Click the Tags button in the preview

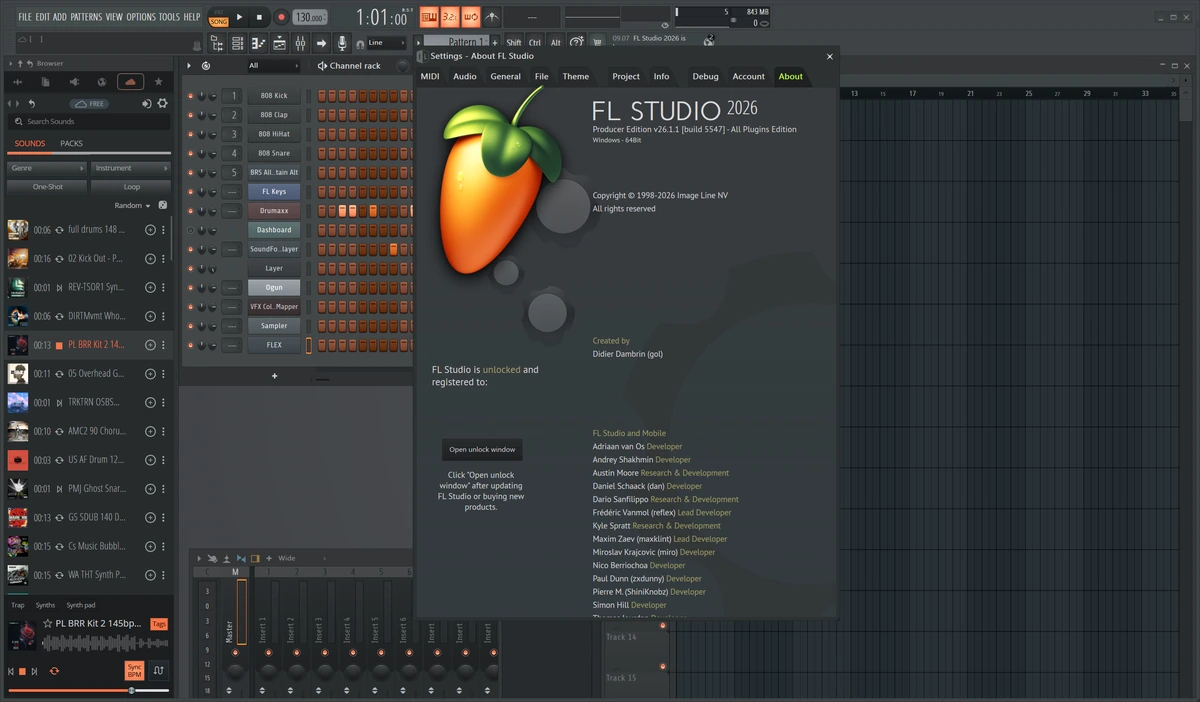click(159, 624)
